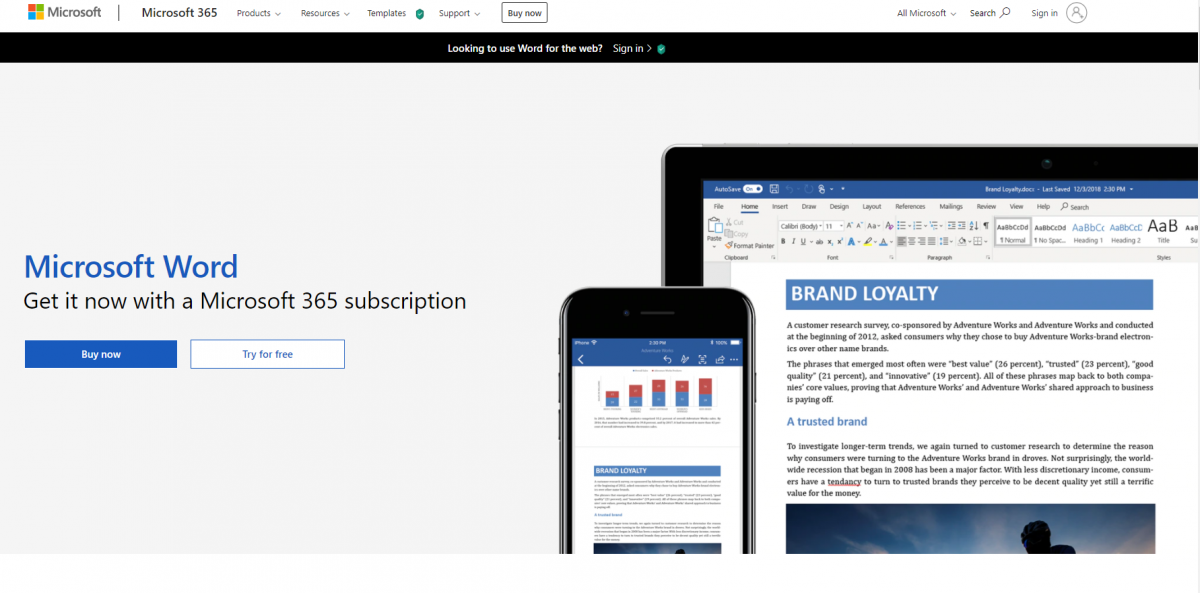Click the paragraph marks pilcrow icon
This screenshot has height=593, width=1200.
986,226
